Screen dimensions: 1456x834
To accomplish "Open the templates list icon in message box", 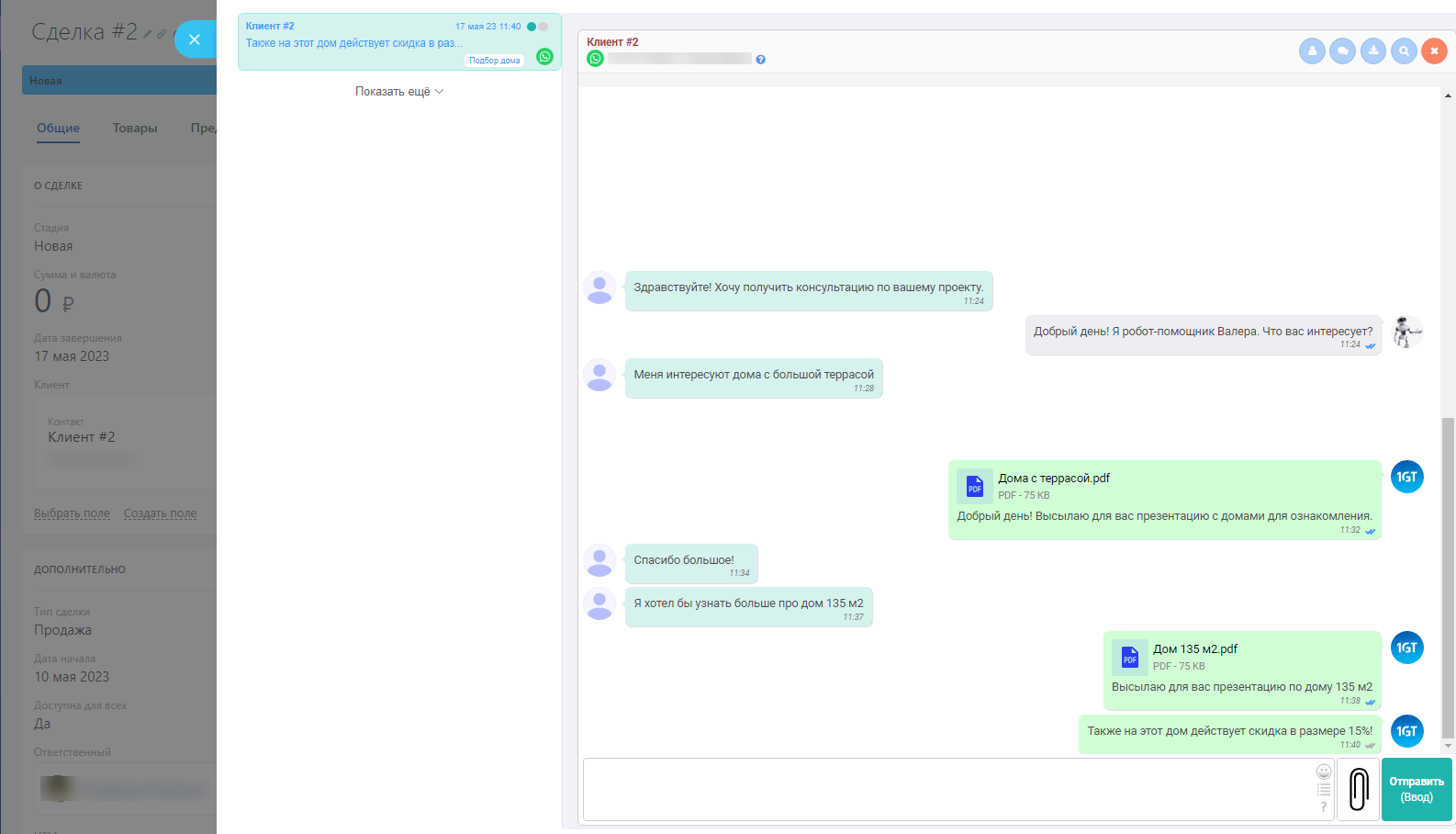I will coord(1324,790).
